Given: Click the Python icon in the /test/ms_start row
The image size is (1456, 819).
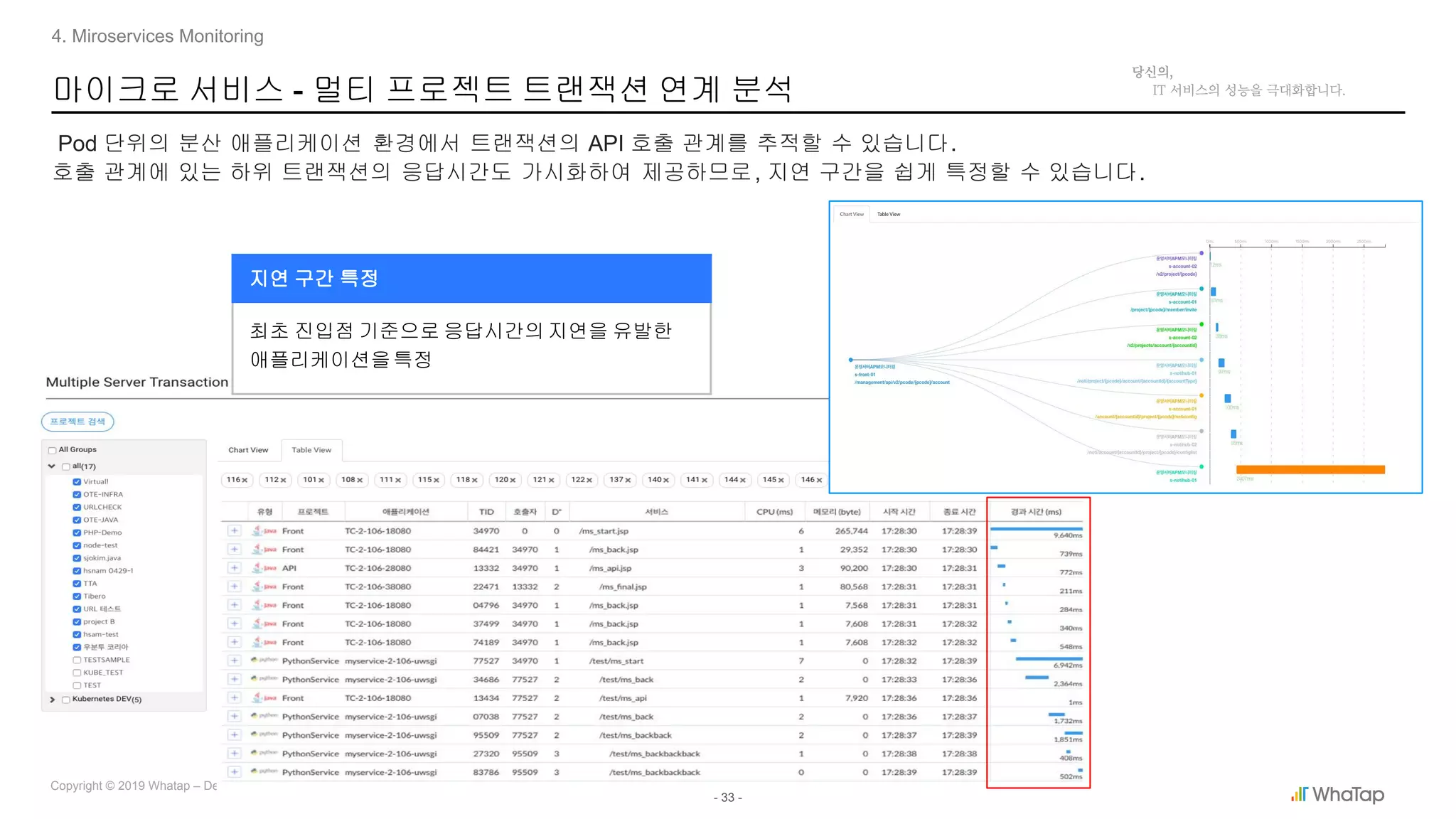Looking at the screenshot, I should click(x=264, y=660).
